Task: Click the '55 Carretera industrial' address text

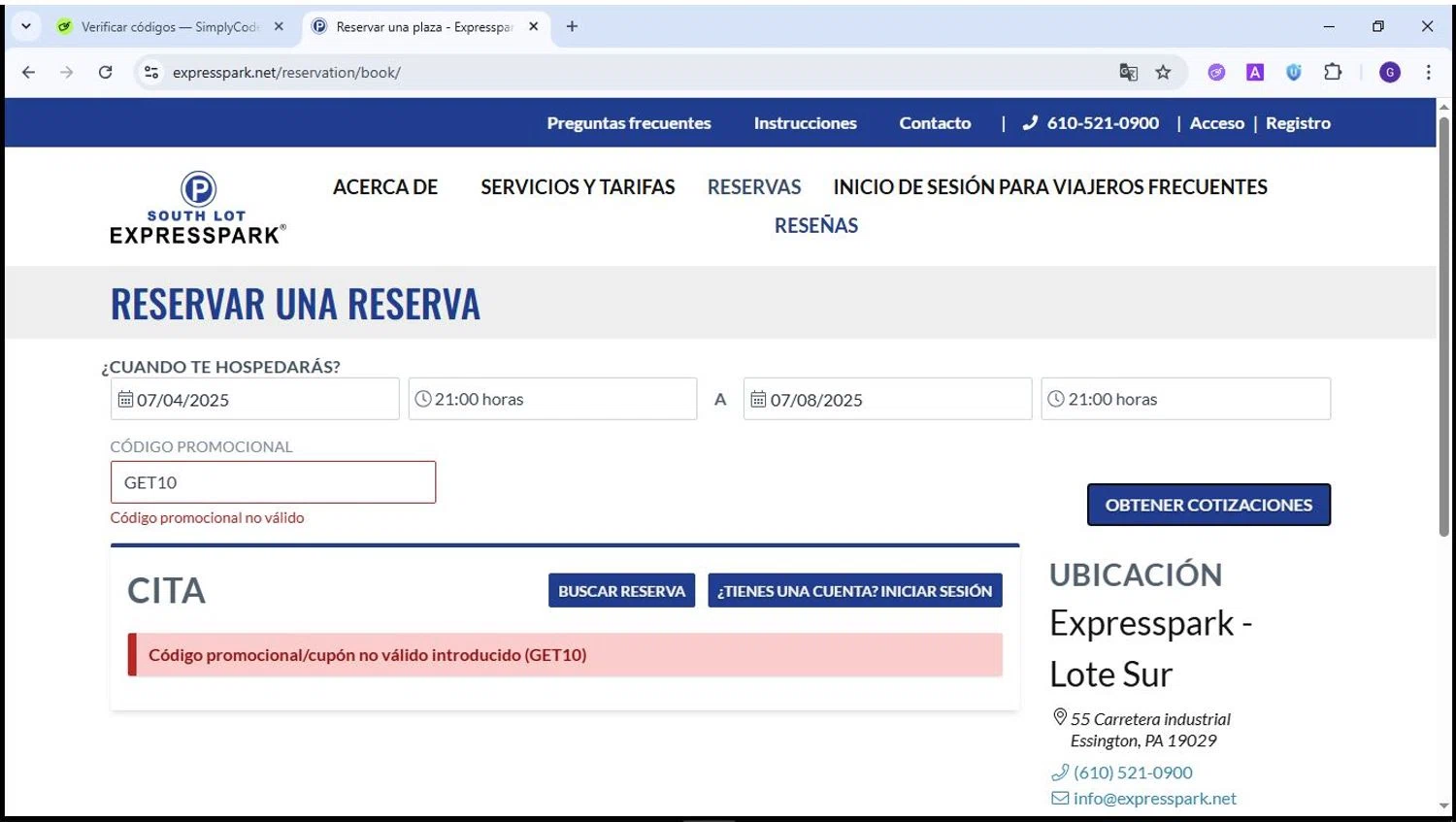Action: point(1150,719)
